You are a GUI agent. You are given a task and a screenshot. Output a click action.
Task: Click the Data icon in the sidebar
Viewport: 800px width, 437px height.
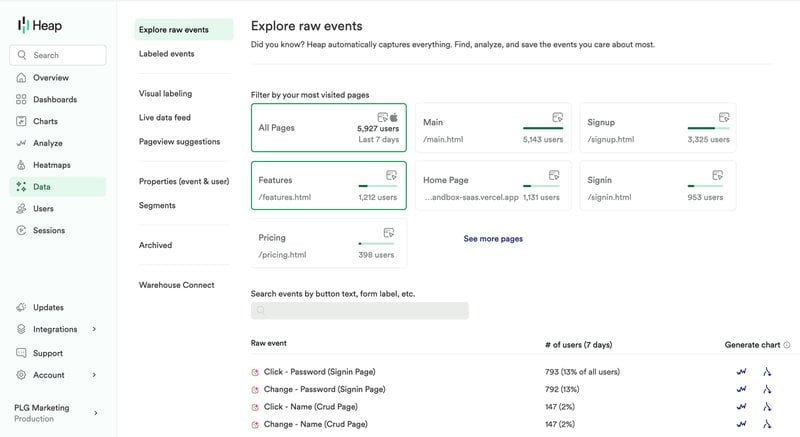(21, 187)
